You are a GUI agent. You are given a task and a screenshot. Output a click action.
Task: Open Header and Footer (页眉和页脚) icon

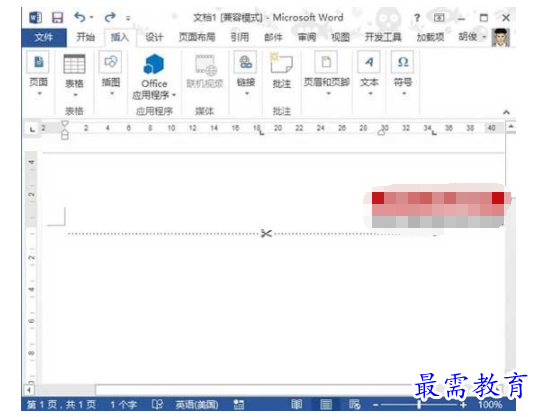click(x=326, y=62)
